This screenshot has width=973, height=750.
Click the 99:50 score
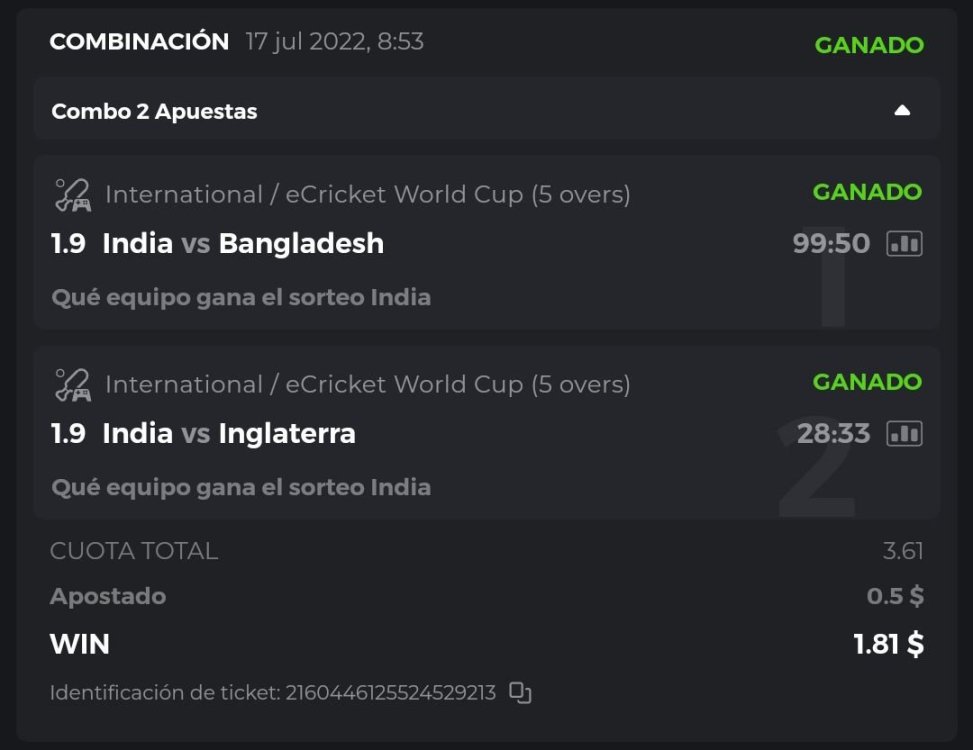pyautogui.click(x=831, y=244)
